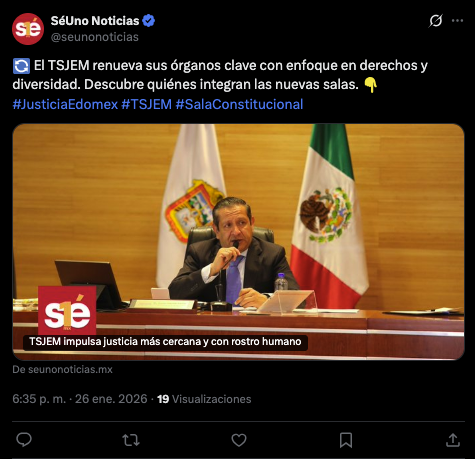Click the TSJEM impulsa justicia headline caption
The image size is (475, 459).
tap(165, 342)
